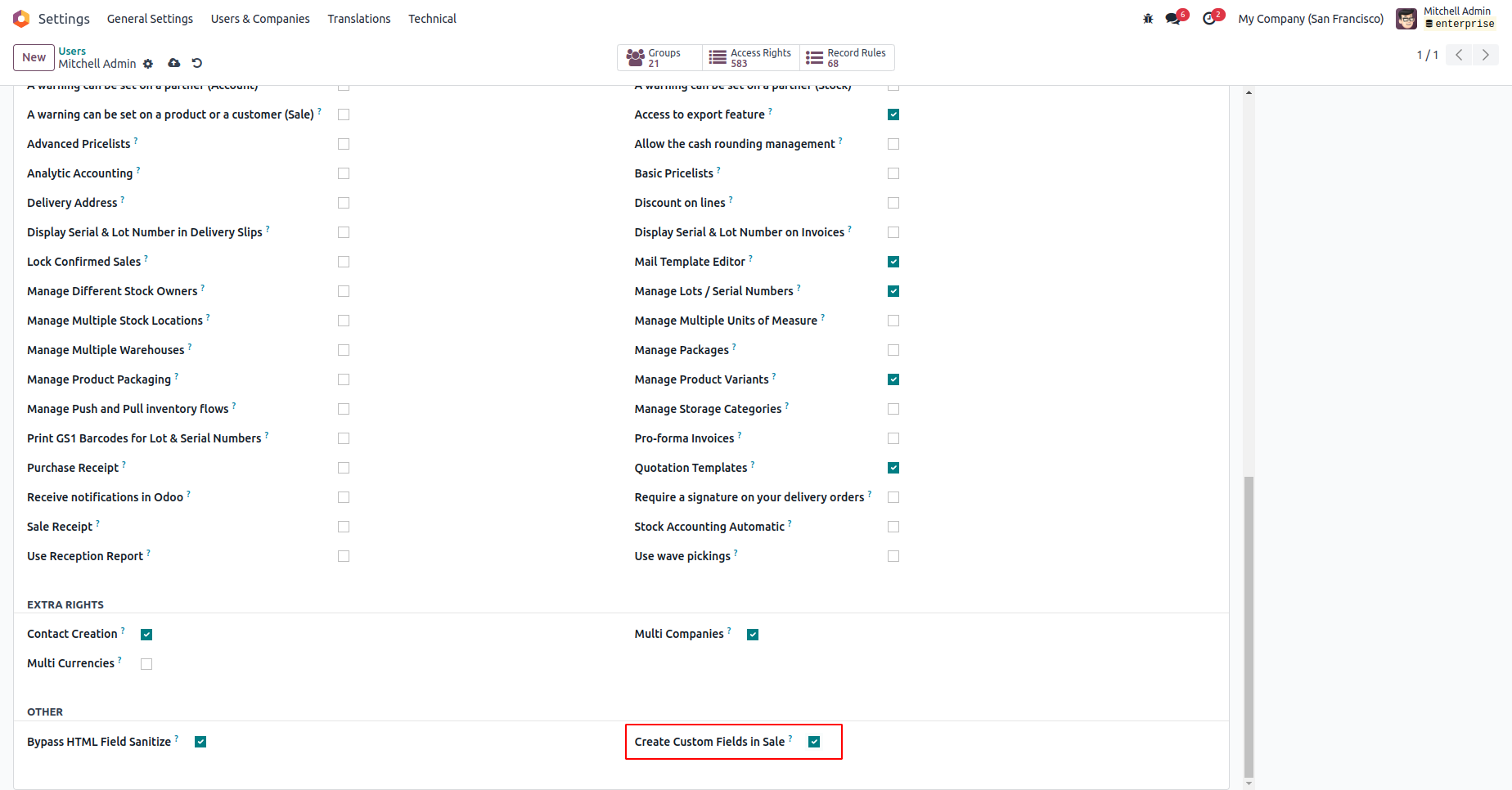Image resolution: width=1512 pixels, height=790 pixels.
Task: Open the Access Rights smart button
Action: (750, 57)
